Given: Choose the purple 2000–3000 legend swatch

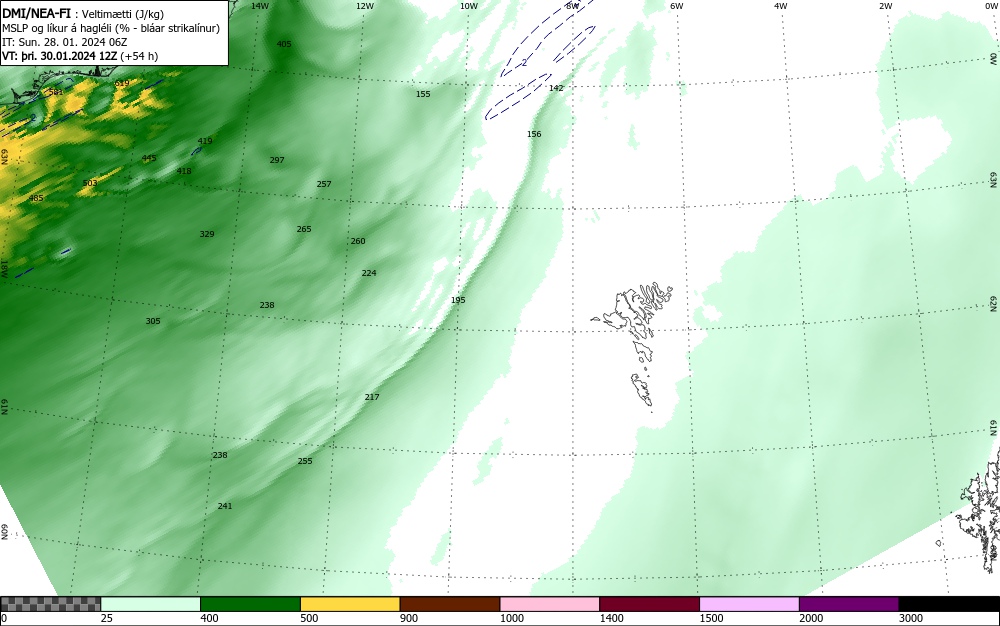Looking at the screenshot, I should (x=849, y=604).
